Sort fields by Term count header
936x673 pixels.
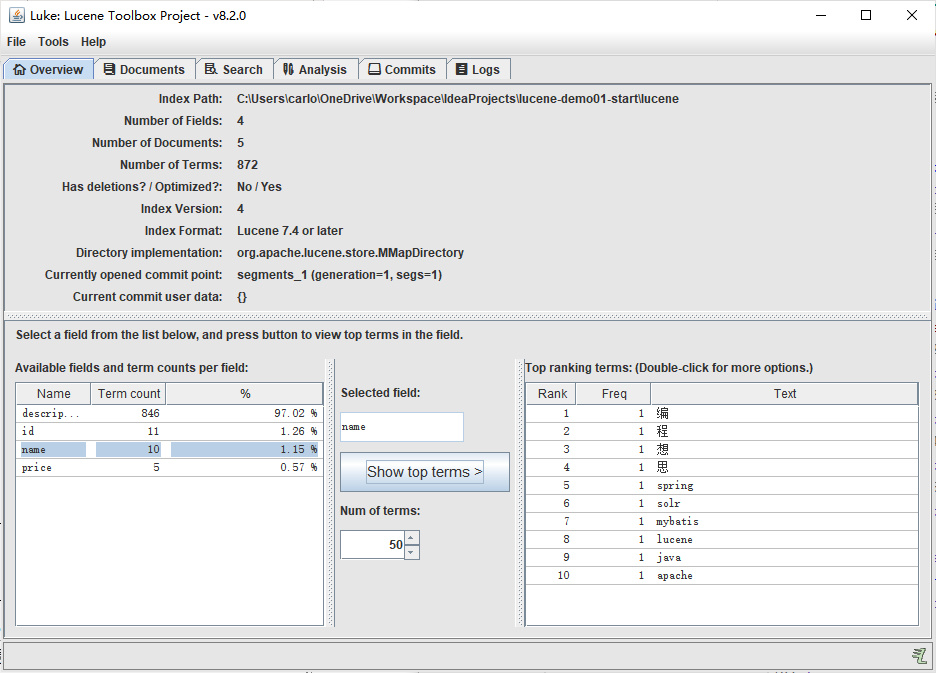pyautogui.click(x=128, y=394)
